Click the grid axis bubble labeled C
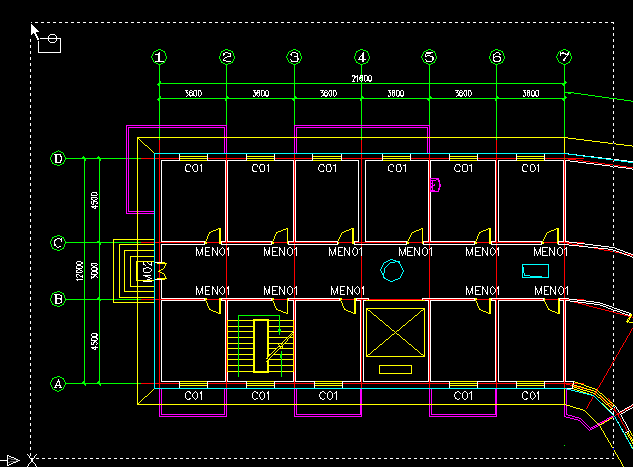Image resolution: width=633 pixels, height=467 pixels. click(x=58, y=243)
